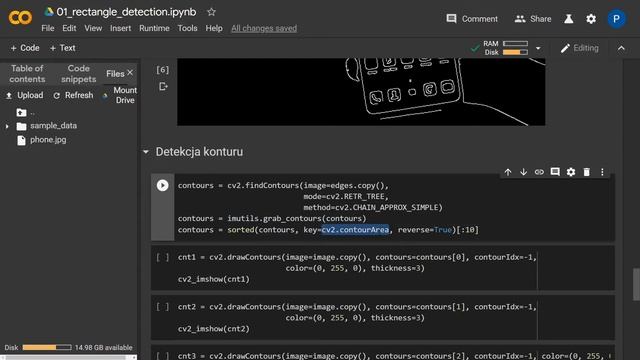Share the notebook via Share button
640x360 pixels.
533,19
